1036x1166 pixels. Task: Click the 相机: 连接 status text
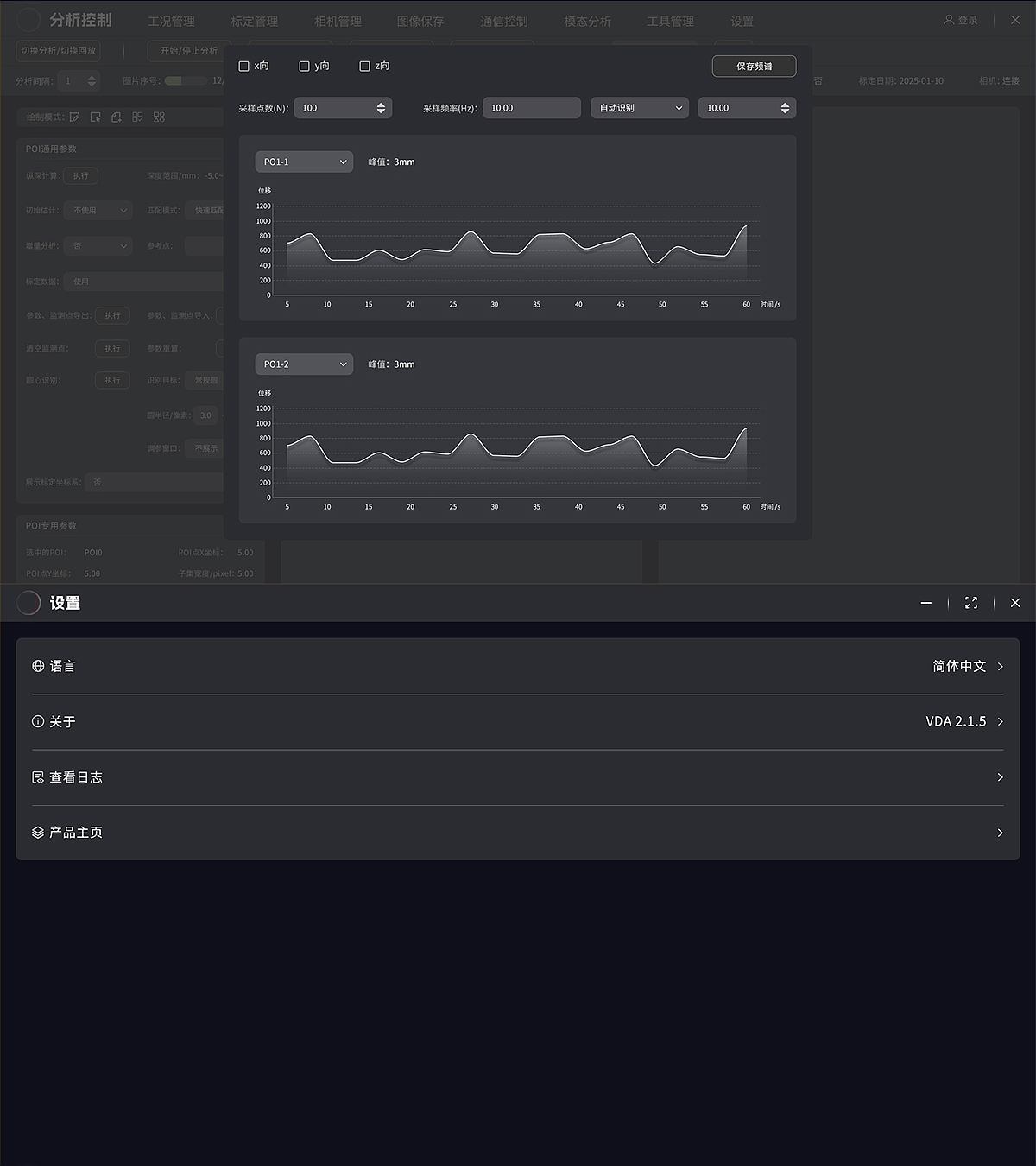(999, 81)
